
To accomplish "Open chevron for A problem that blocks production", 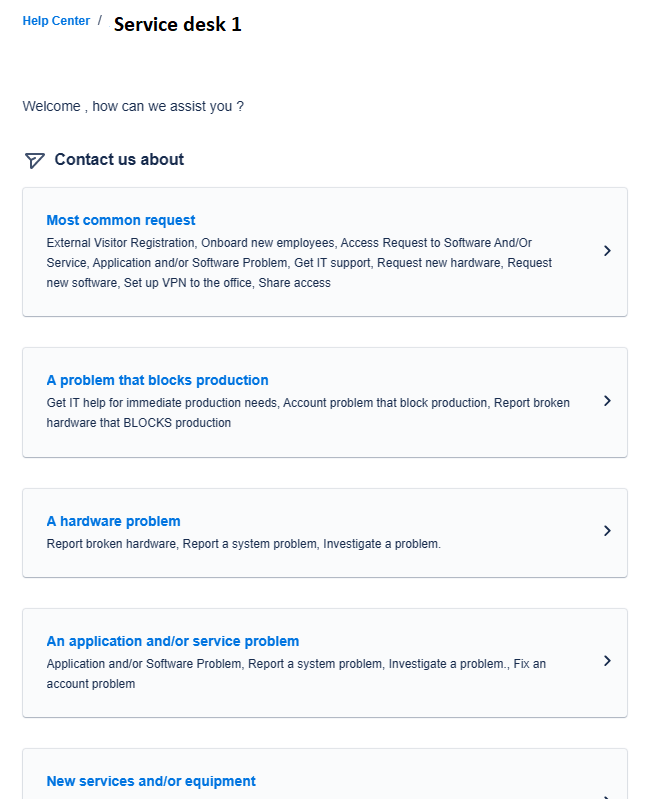I will pos(607,401).
